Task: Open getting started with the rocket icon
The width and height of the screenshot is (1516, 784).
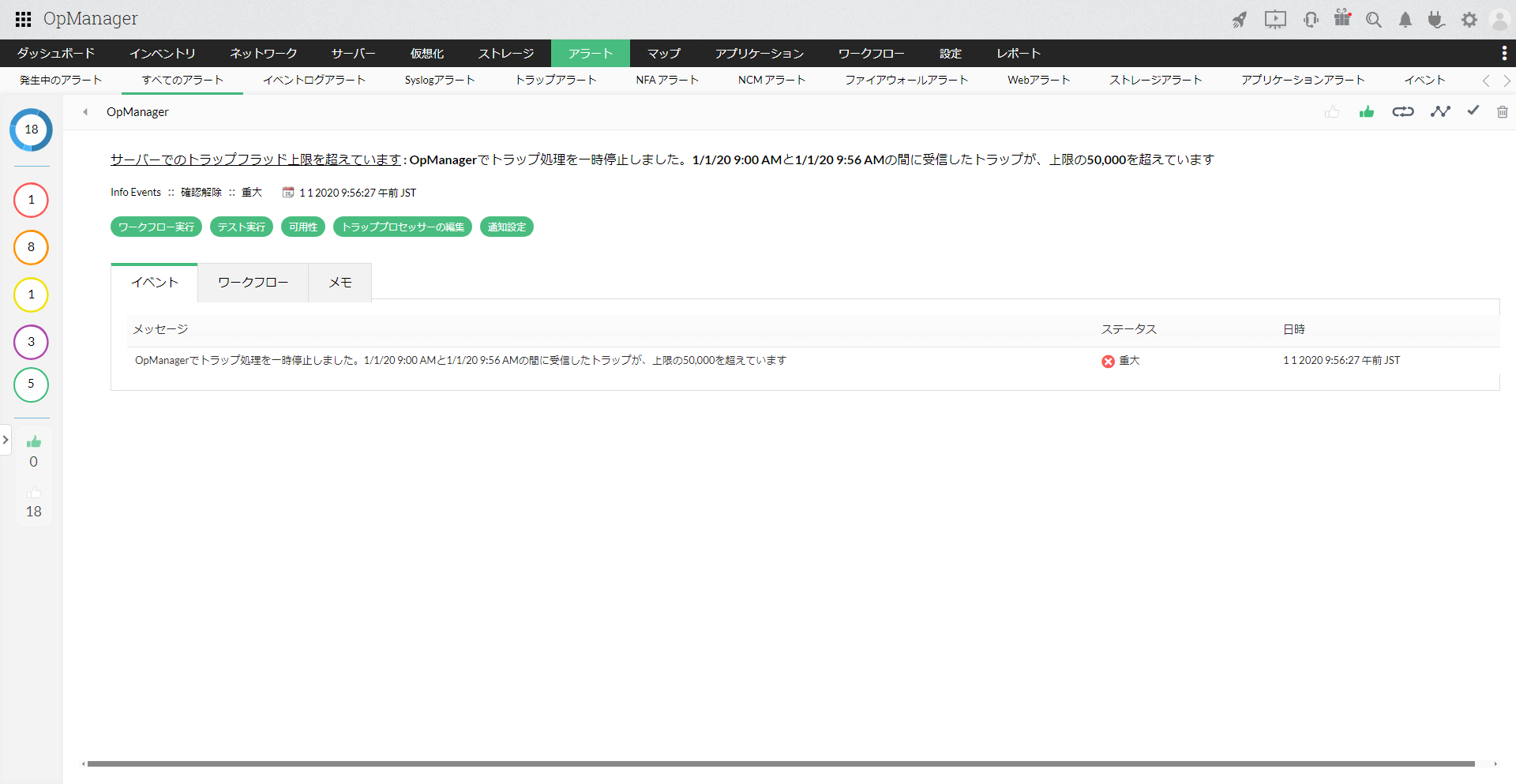Action: point(1239,20)
